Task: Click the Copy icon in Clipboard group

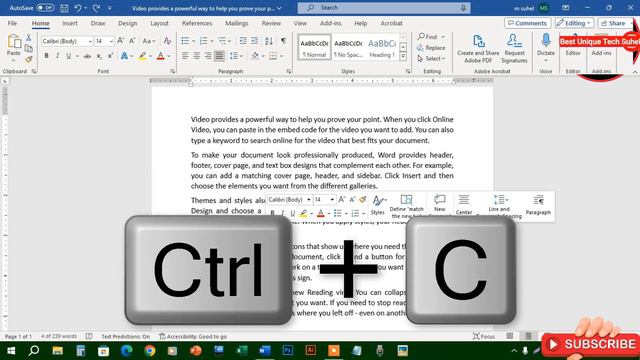Action: point(29,49)
